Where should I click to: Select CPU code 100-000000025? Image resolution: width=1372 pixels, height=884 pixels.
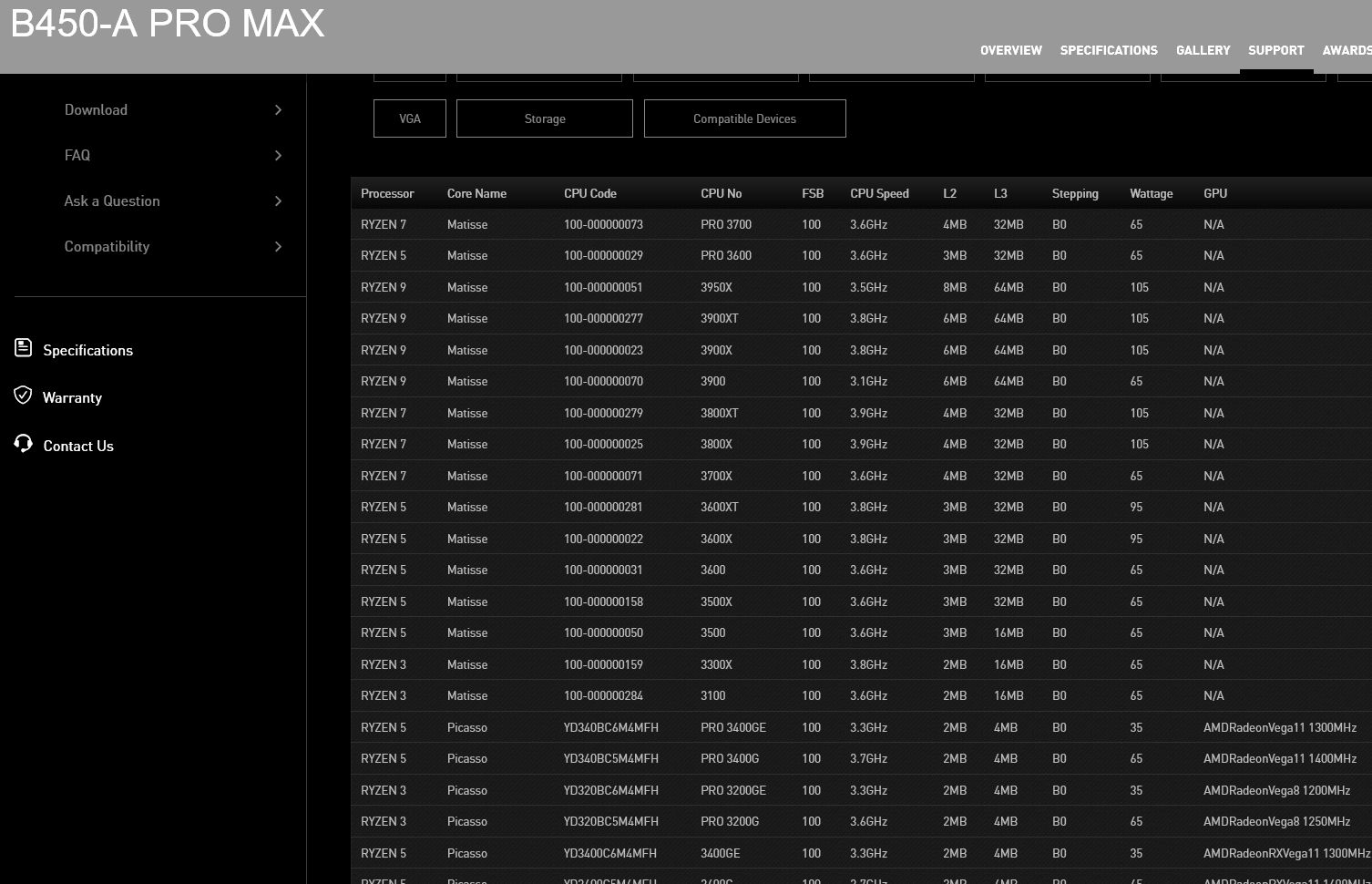pos(603,444)
